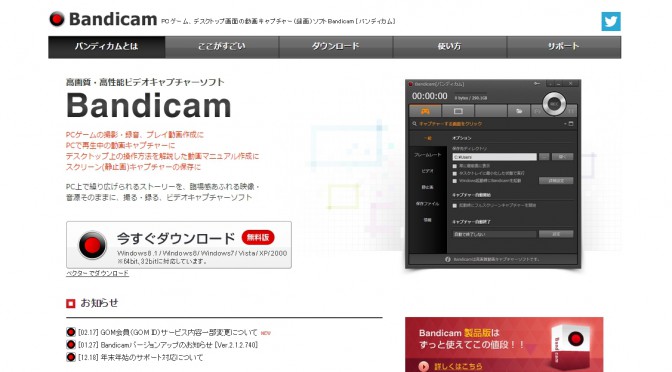672x372 pixels.
Task: Select 情報 tab in Bandicam sidebar
Action: [428, 220]
